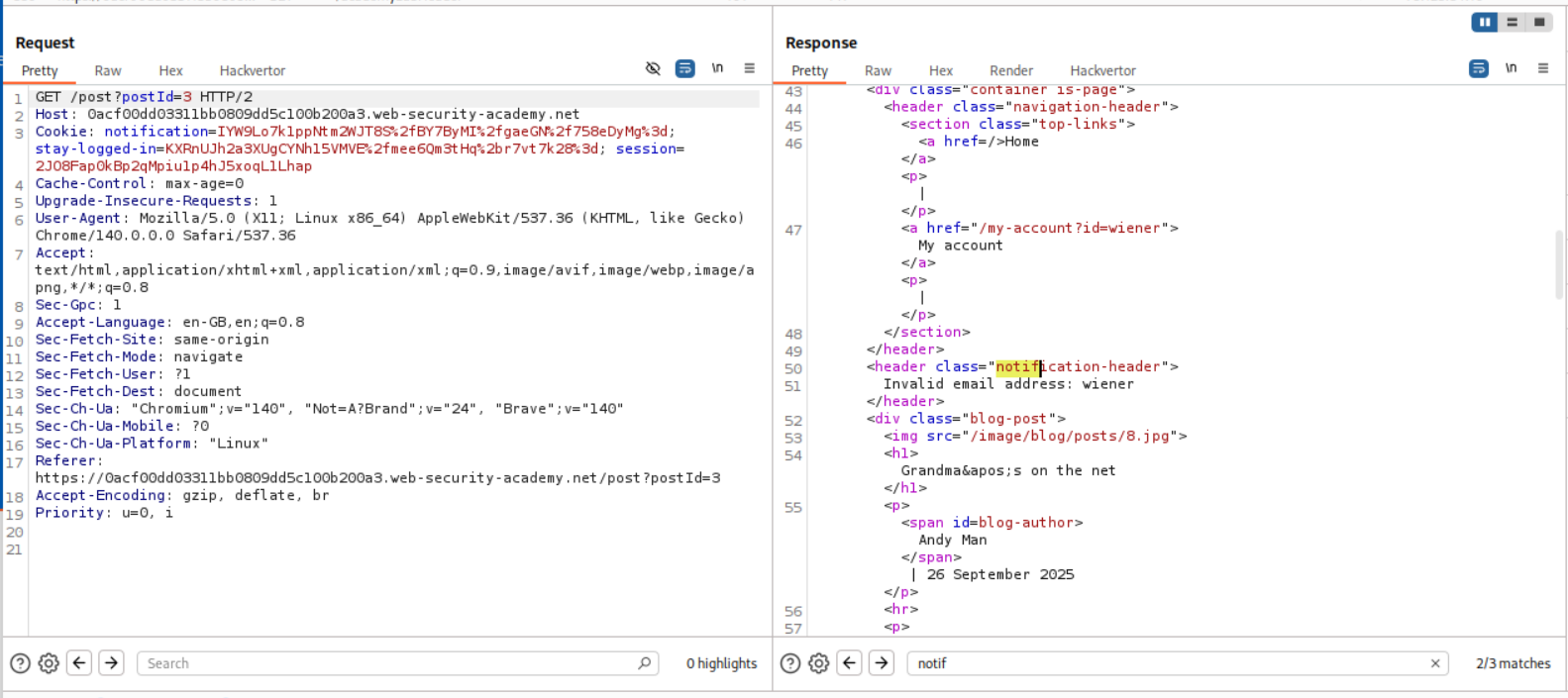Toggle hide non-printable characters in Request
This screenshot has height=698, width=1568.
click(653, 68)
